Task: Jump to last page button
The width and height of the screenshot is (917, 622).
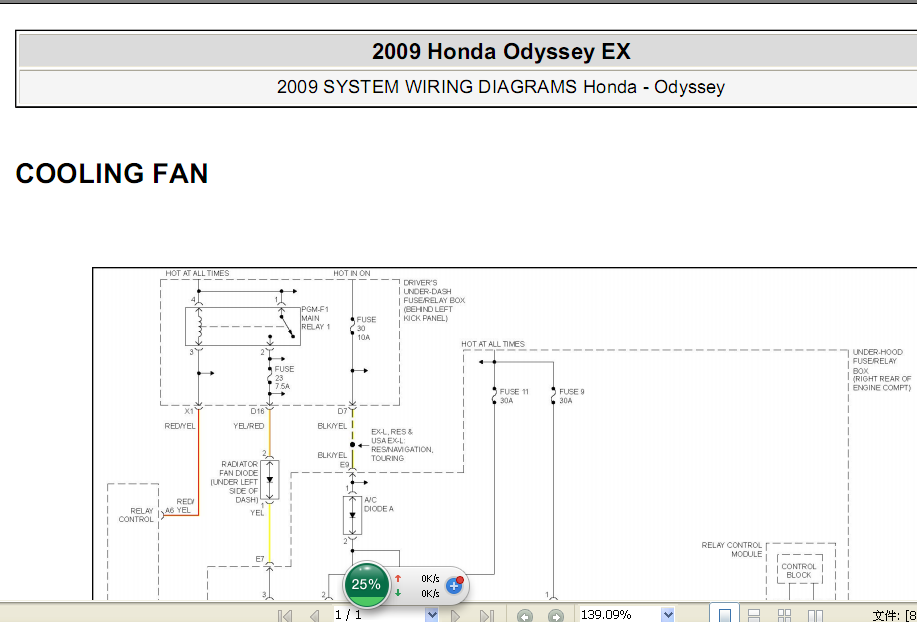Action: click(486, 615)
